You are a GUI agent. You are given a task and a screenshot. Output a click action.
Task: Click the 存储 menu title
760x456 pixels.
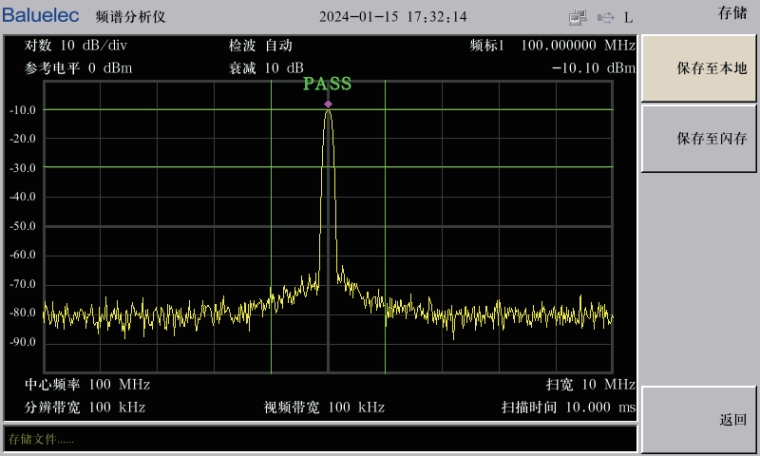[732, 13]
